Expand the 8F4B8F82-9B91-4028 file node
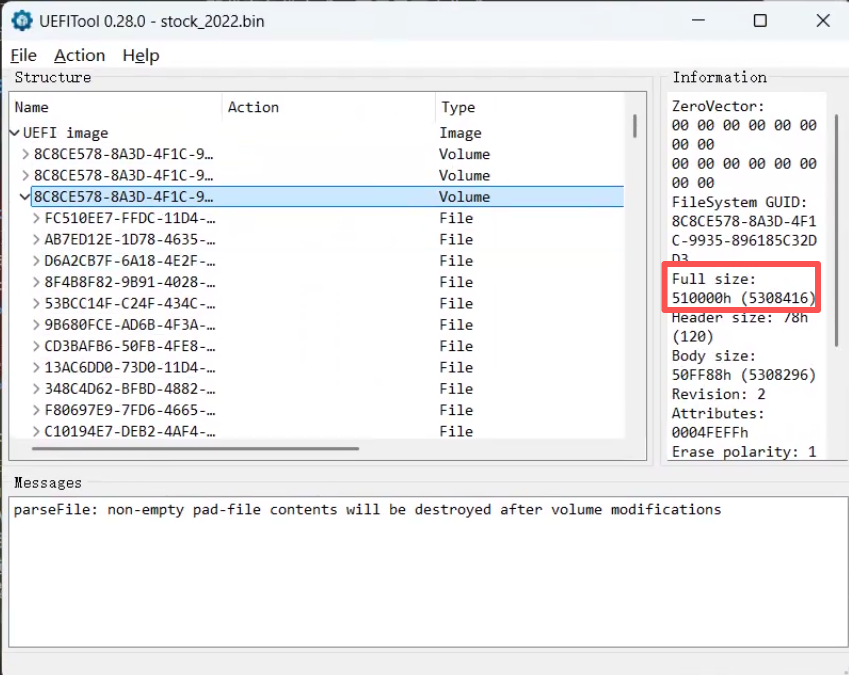 (36, 282)
